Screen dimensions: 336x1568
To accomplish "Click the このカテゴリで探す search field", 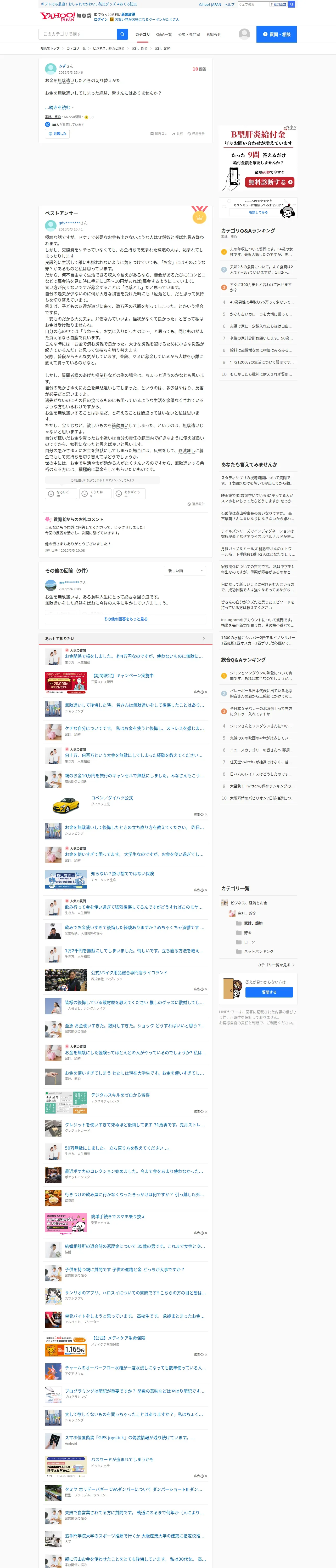I will [x=77, y=34].
